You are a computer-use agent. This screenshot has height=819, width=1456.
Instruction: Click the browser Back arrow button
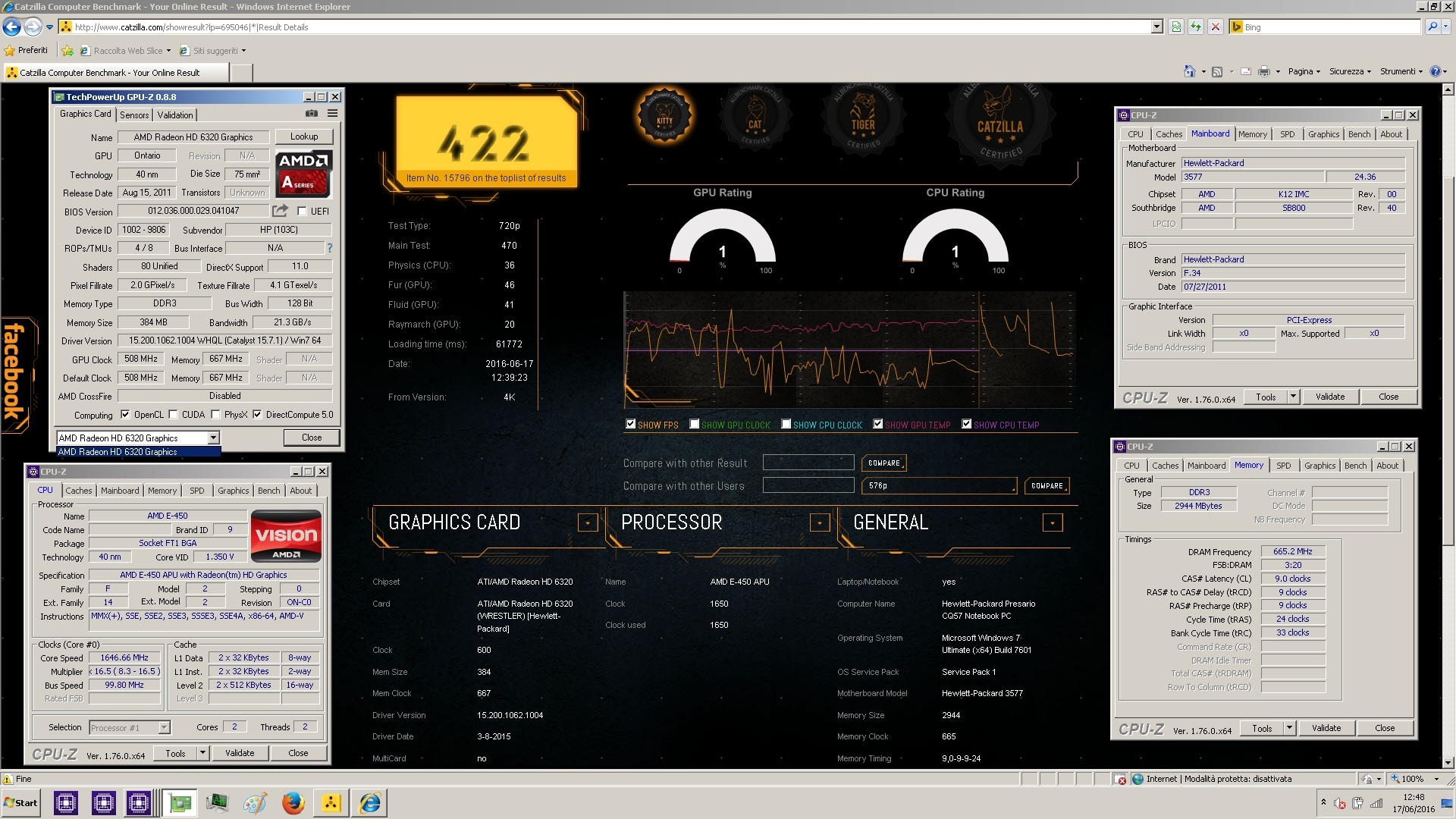[x=12, y=27]
